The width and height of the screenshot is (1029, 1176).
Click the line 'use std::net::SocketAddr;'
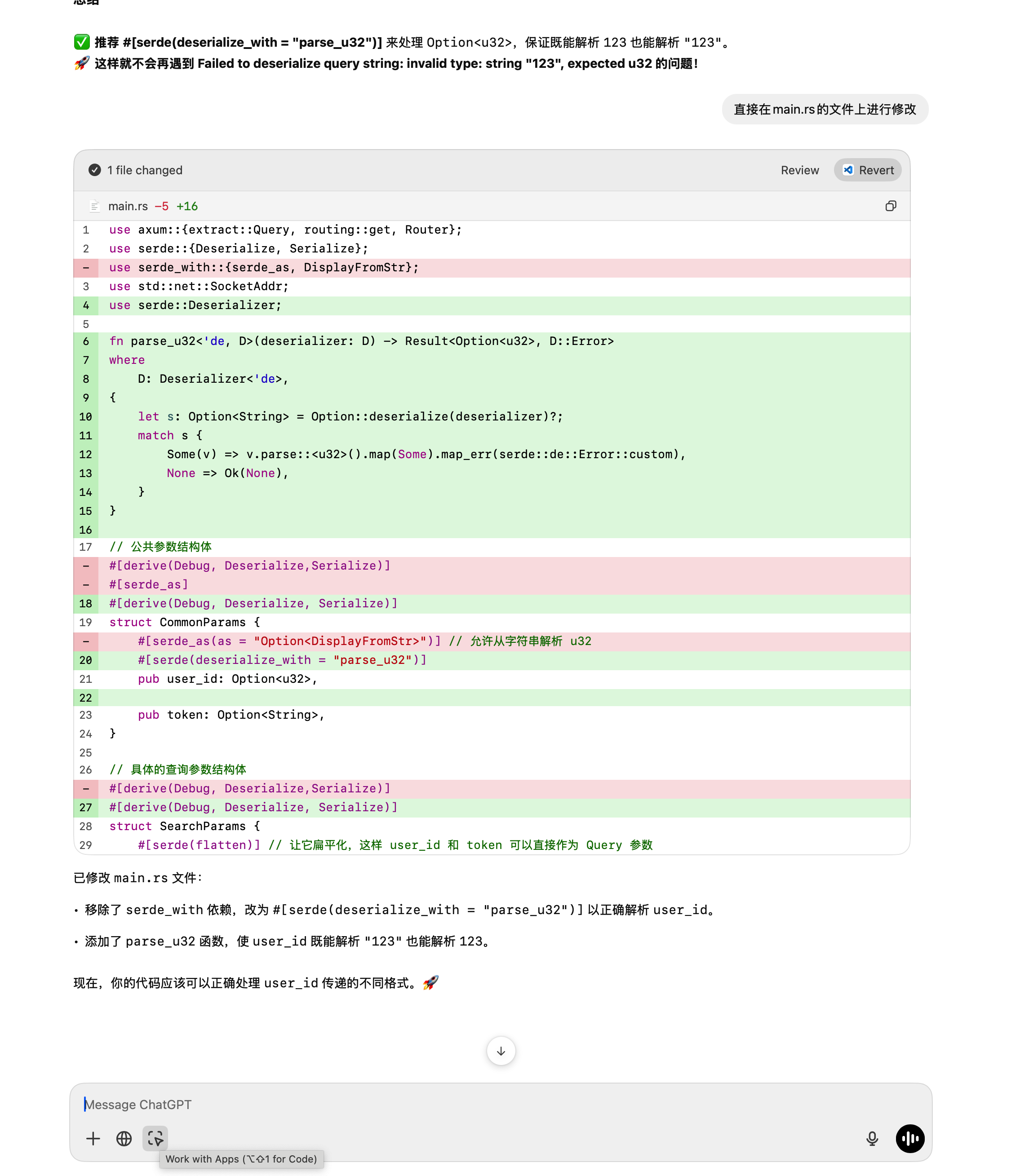point(492,287)
